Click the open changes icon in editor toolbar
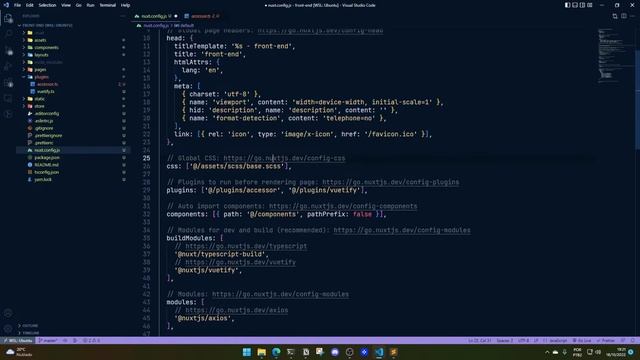 (x=615, y=16)
